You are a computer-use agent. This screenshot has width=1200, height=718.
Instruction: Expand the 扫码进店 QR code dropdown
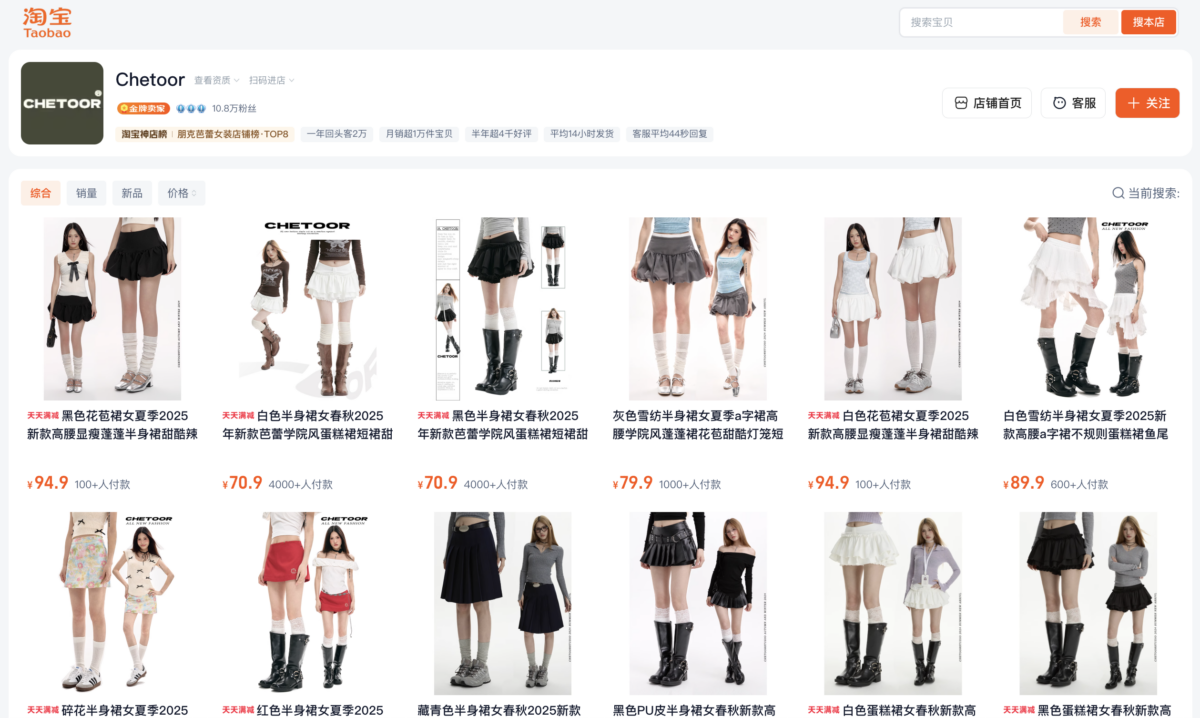[x=271, y=80]
